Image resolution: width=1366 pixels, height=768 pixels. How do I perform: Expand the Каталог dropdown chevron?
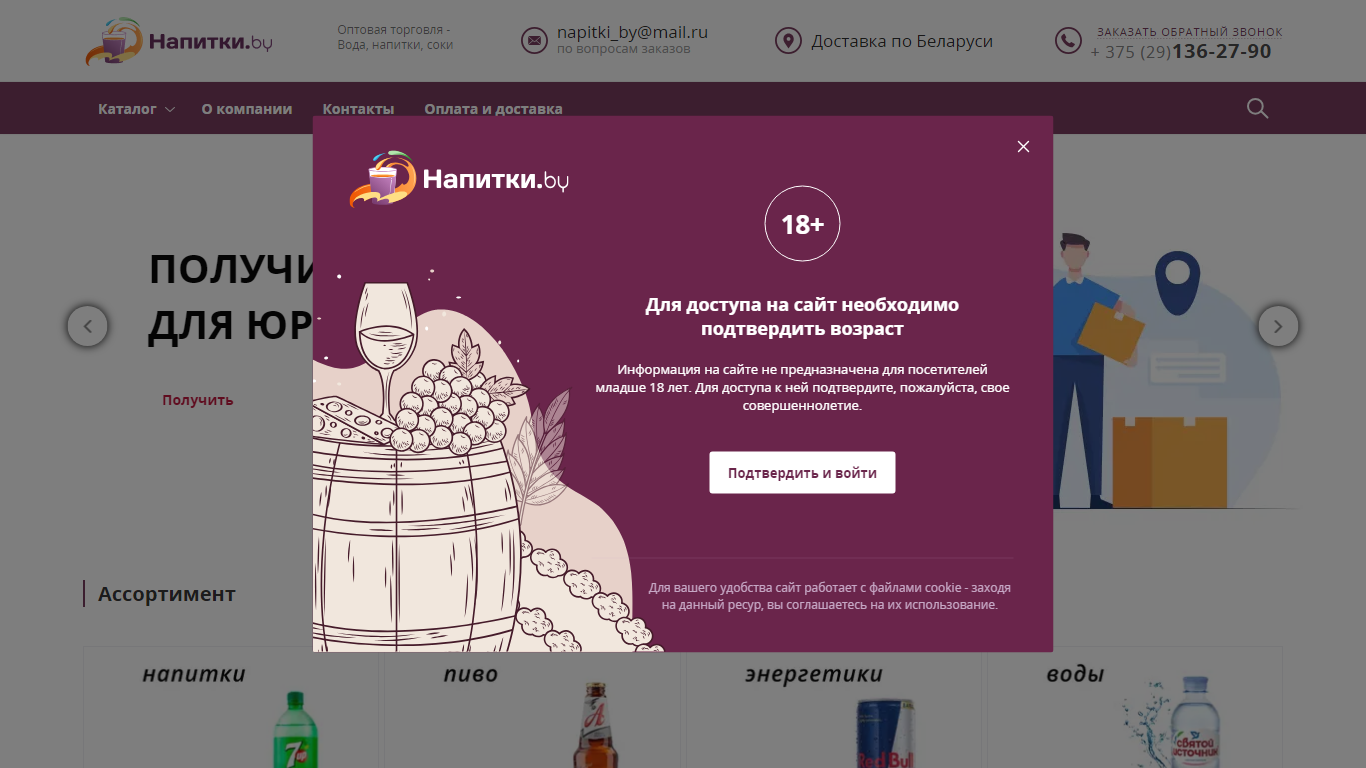pos(170,109)
